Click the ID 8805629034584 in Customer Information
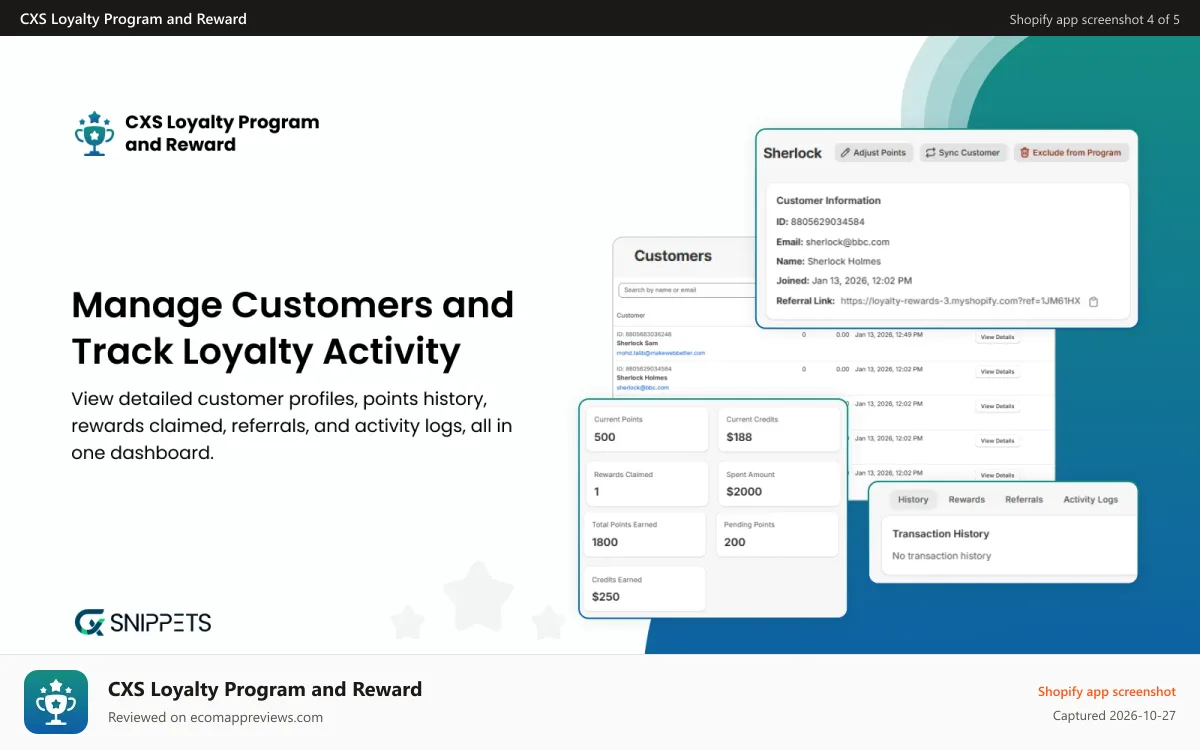This screenshot has height=750, width=1200. [x=820, y=222]
